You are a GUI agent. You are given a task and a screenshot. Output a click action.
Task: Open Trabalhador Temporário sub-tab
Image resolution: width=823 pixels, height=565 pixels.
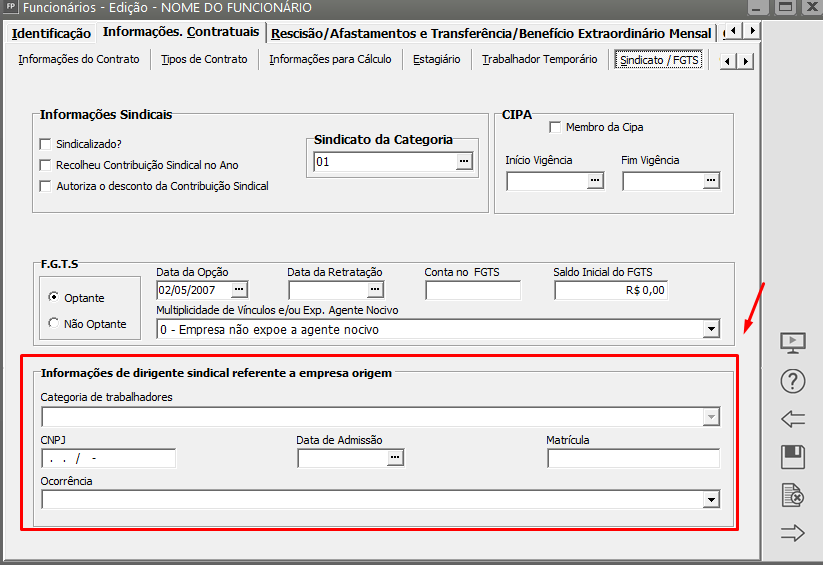pos(540,59)
